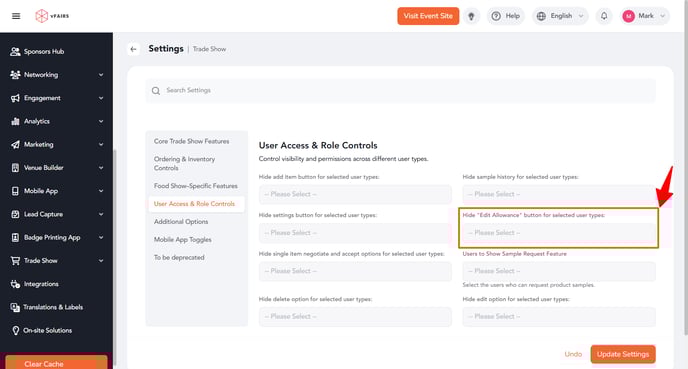Click the lightbulb tips icon
Viewport: 688px width, 369px height.
tap(471, 16)
